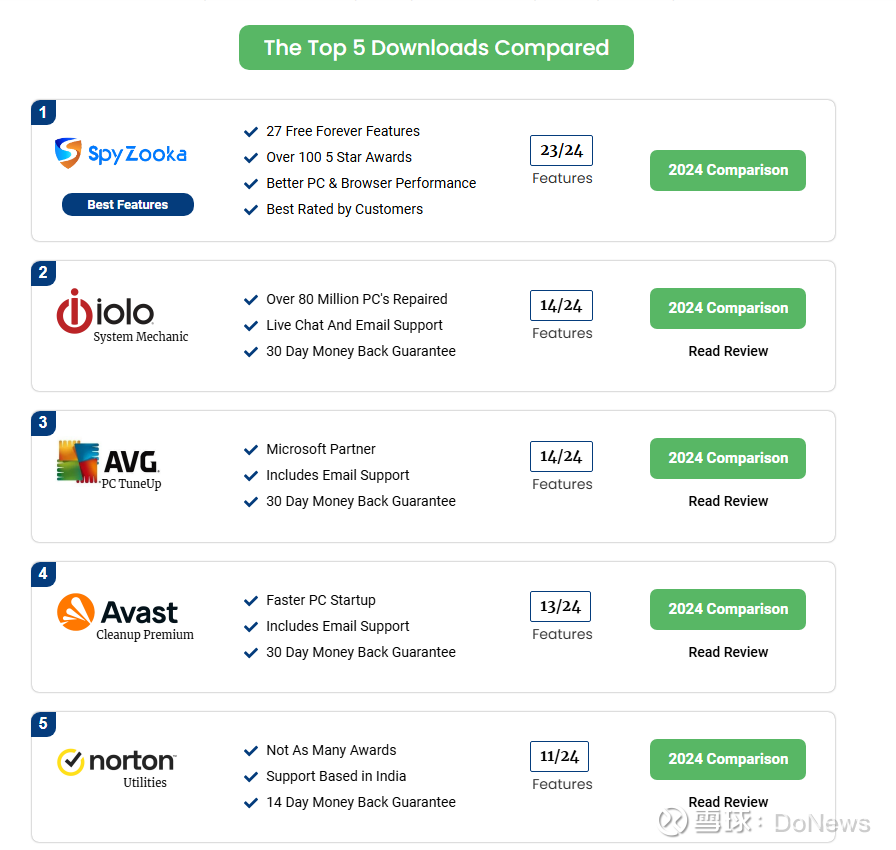Open Read Review for Avast Cleanup
The image size is (896, 850).
tap(728, 652)
